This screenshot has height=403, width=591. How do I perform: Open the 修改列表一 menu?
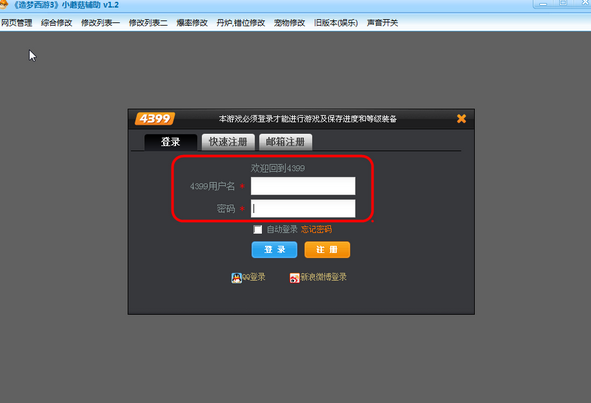(100, 23)
